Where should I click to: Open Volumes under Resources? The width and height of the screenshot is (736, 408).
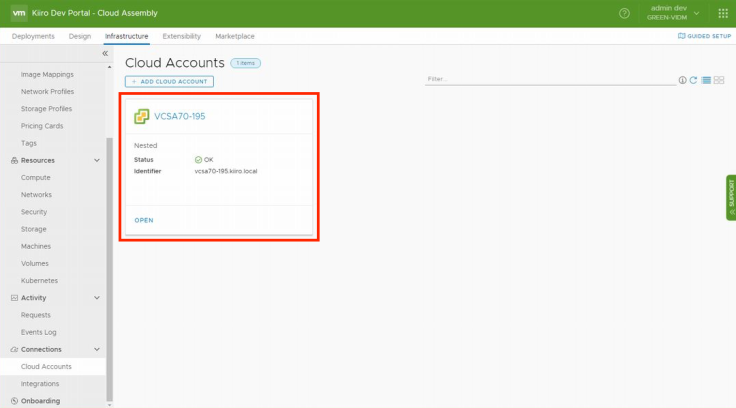pyautogui.click(x=35, y=263)
